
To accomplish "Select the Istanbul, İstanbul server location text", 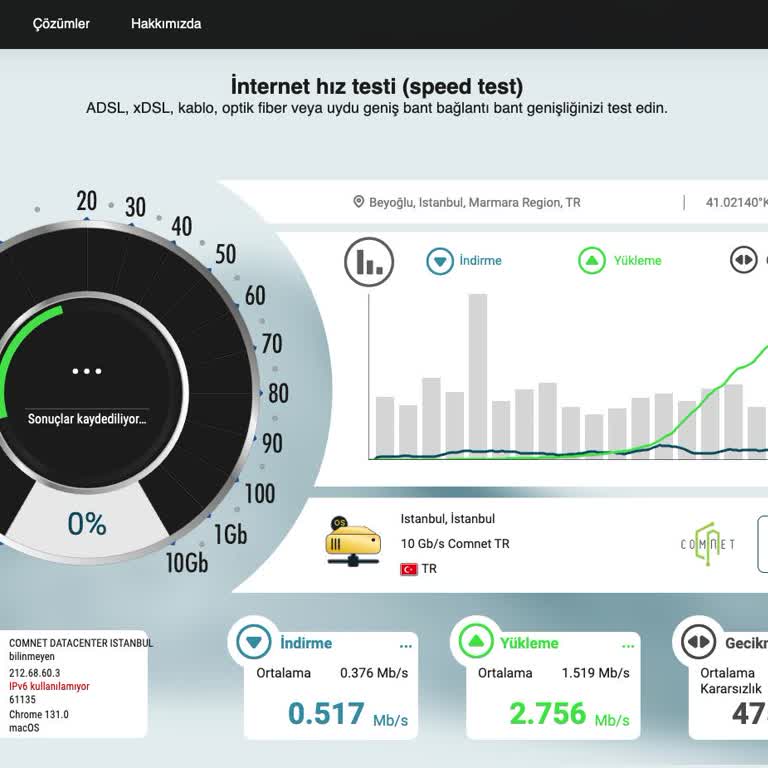I will pyautogui.click(x=448, y=519).
